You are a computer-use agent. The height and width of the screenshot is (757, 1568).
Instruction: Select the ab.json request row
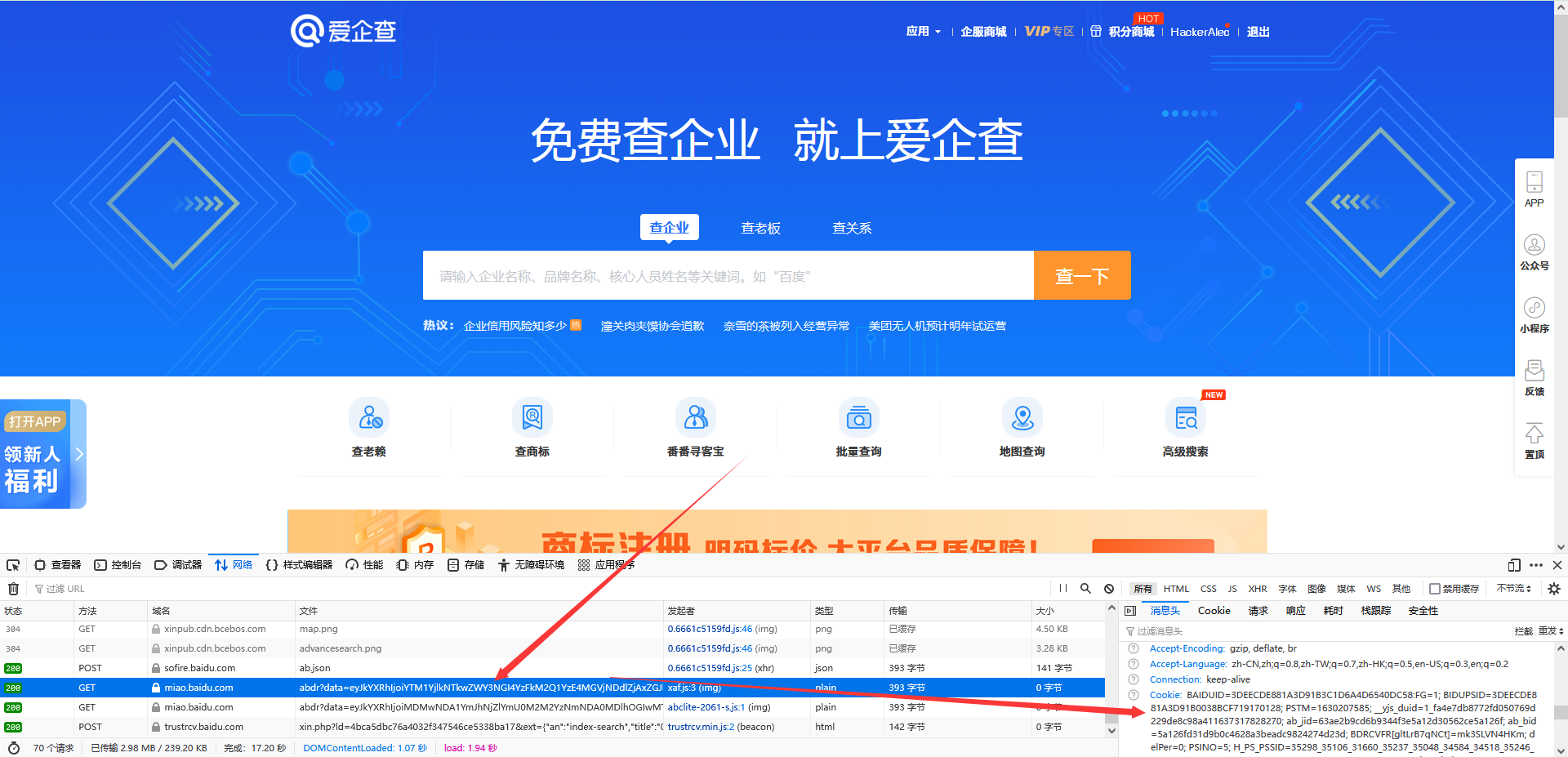coord(552,668)
